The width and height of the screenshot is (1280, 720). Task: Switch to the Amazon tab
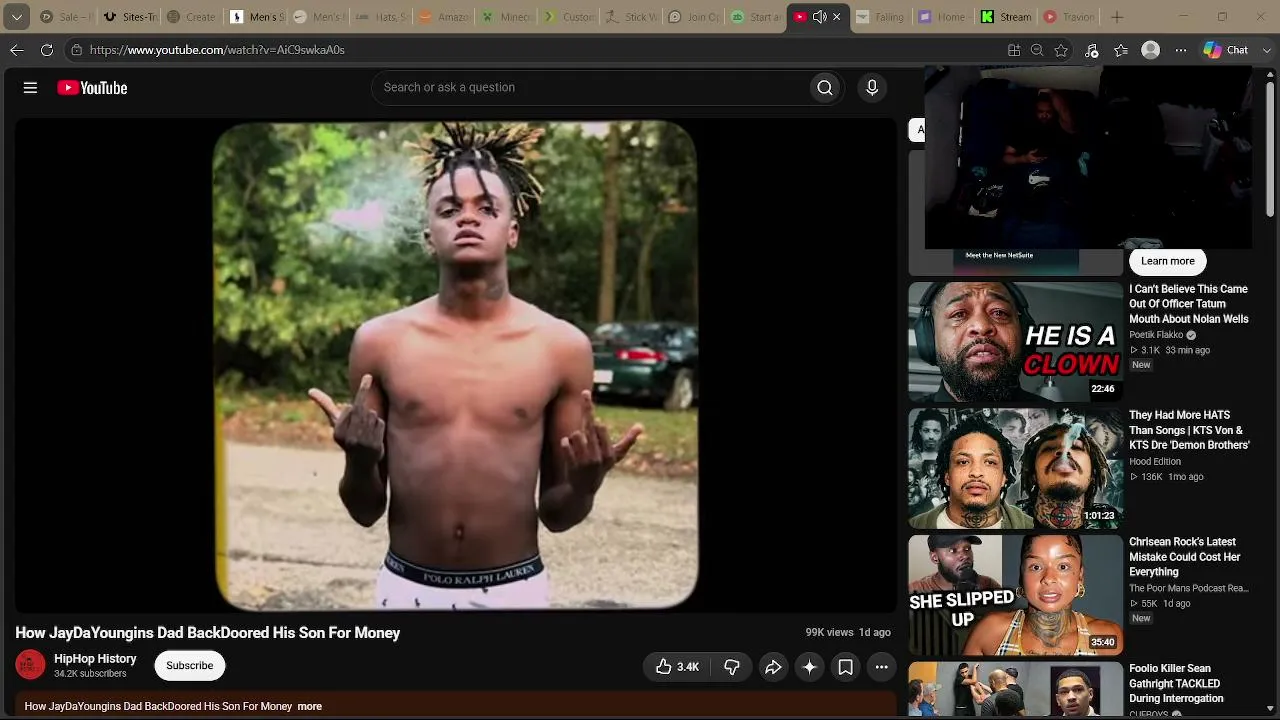444,17
